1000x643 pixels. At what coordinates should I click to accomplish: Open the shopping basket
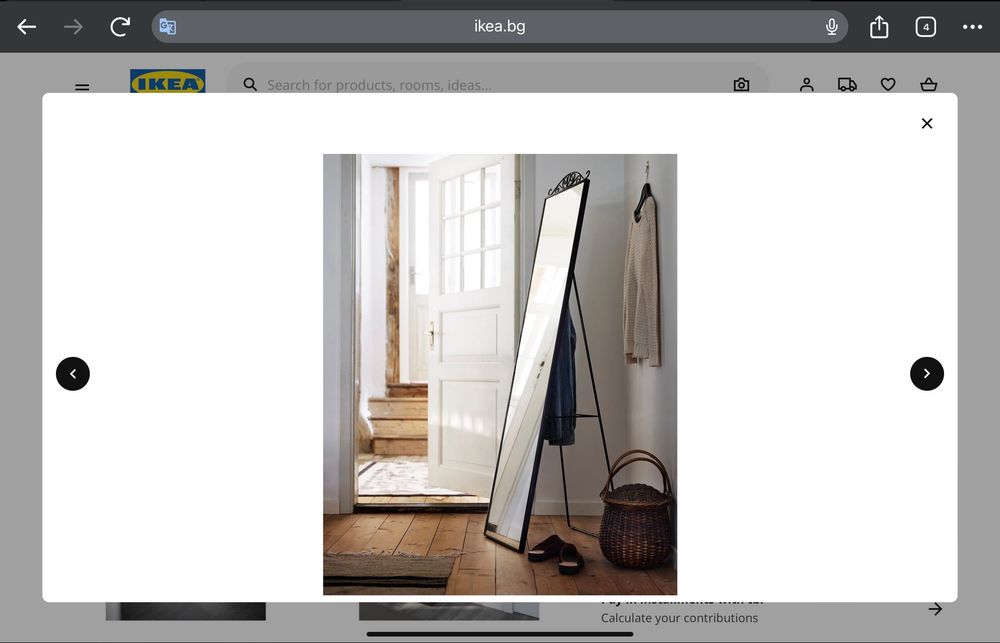click(x=929, y=85)
